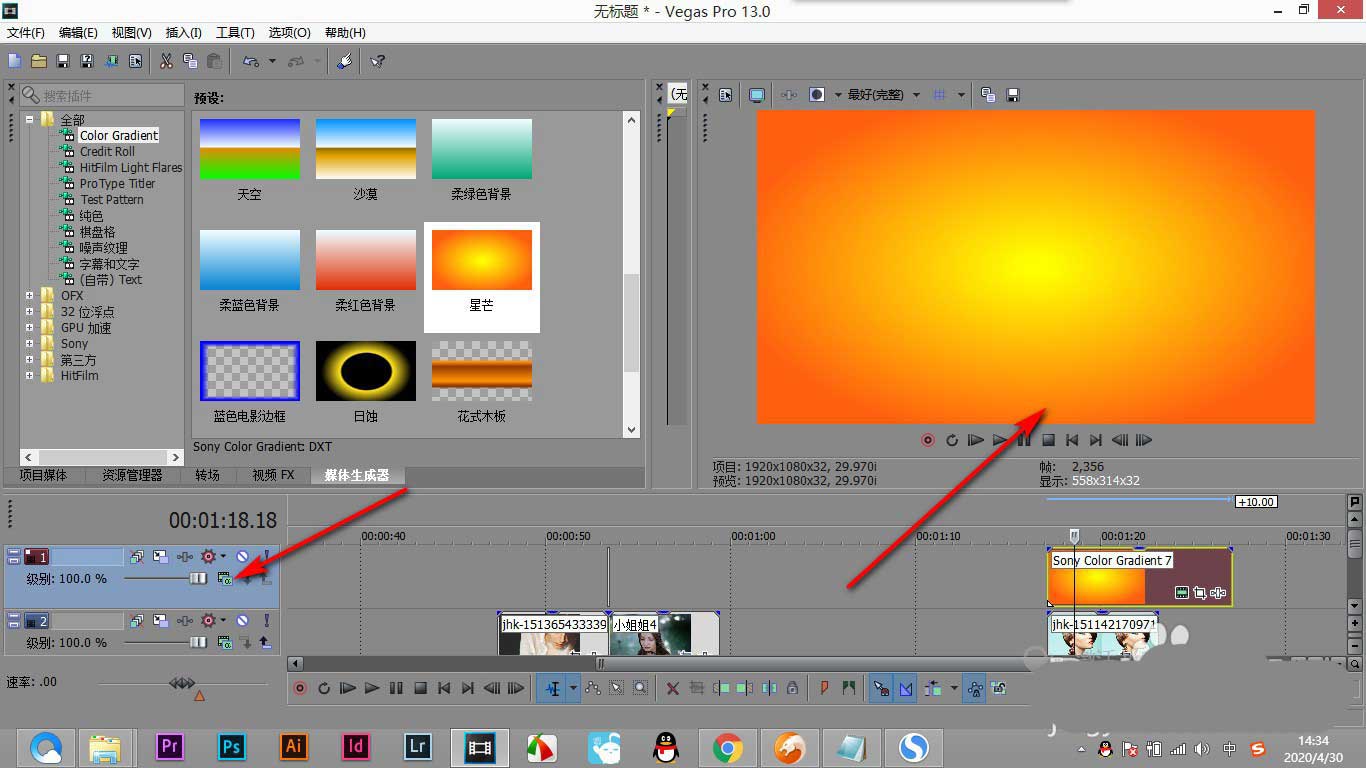Open auto ripple mode dropdown arrow

point(953,688)
